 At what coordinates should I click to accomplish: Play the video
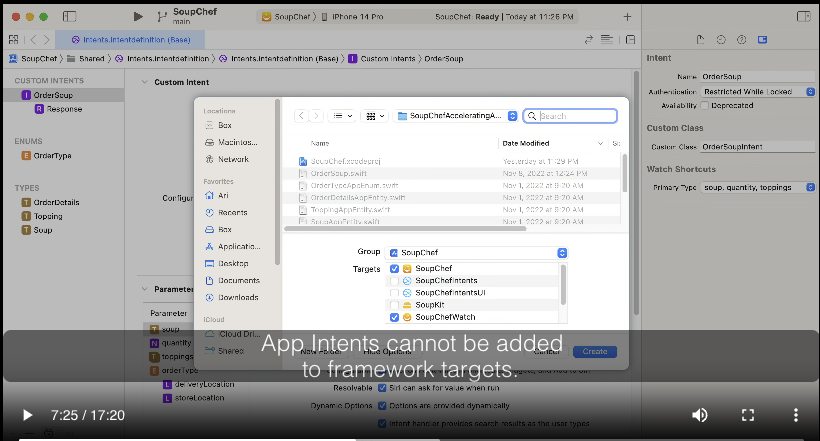(x=27, y=415)
